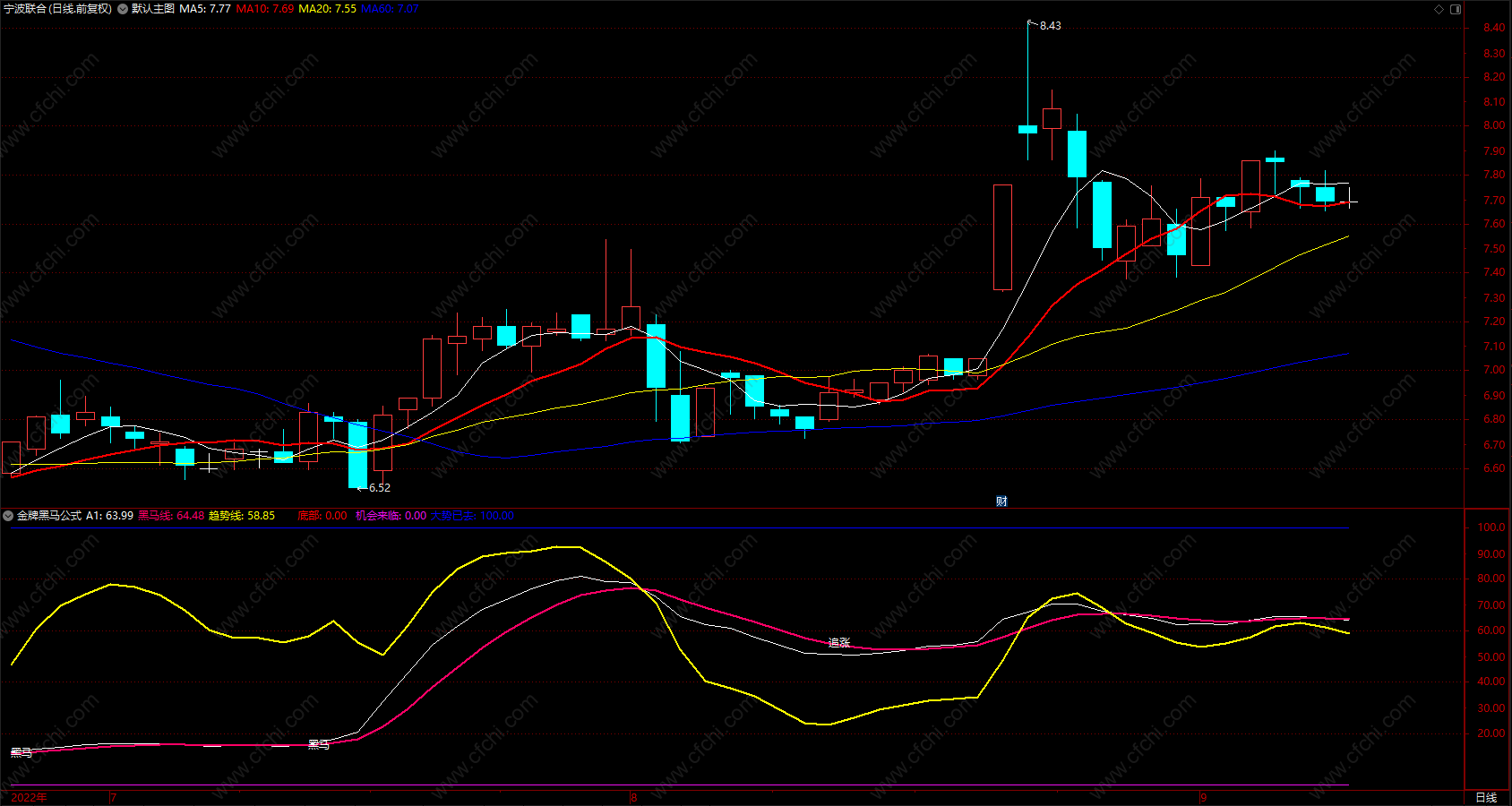Click the candlestick with the 8.43 high

1028,129
